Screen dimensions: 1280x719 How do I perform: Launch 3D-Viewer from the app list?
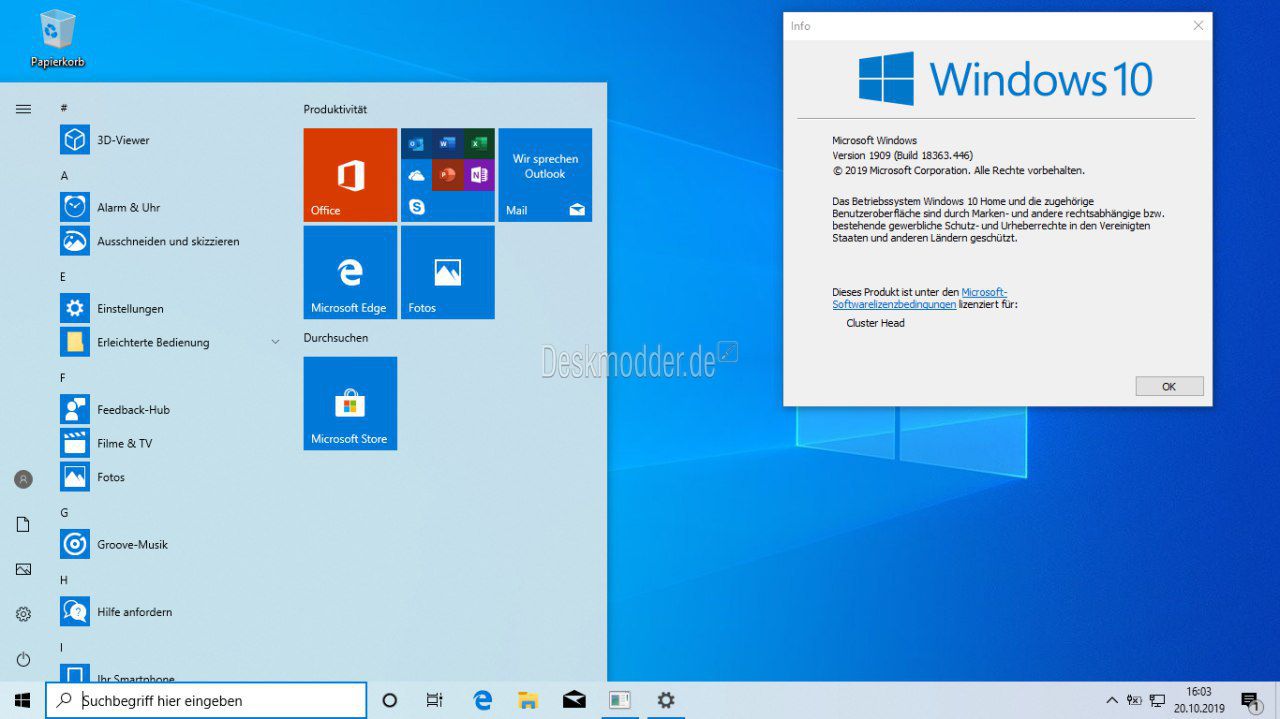(170, 140)
